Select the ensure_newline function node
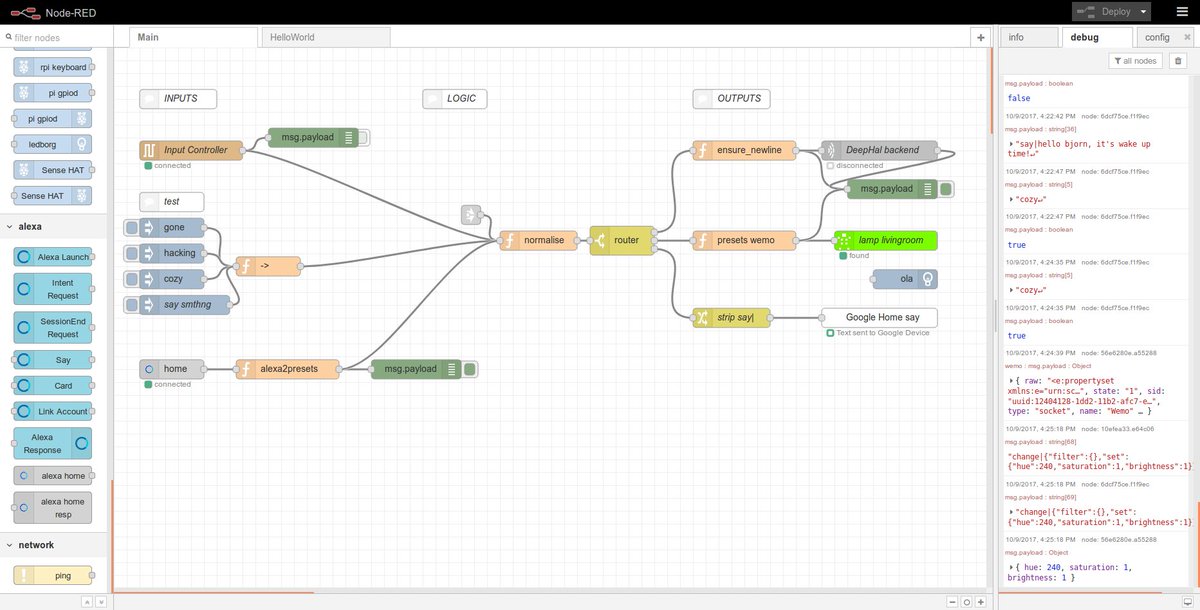This screenshot has width=1200, height=610. (x=745, y=150)
